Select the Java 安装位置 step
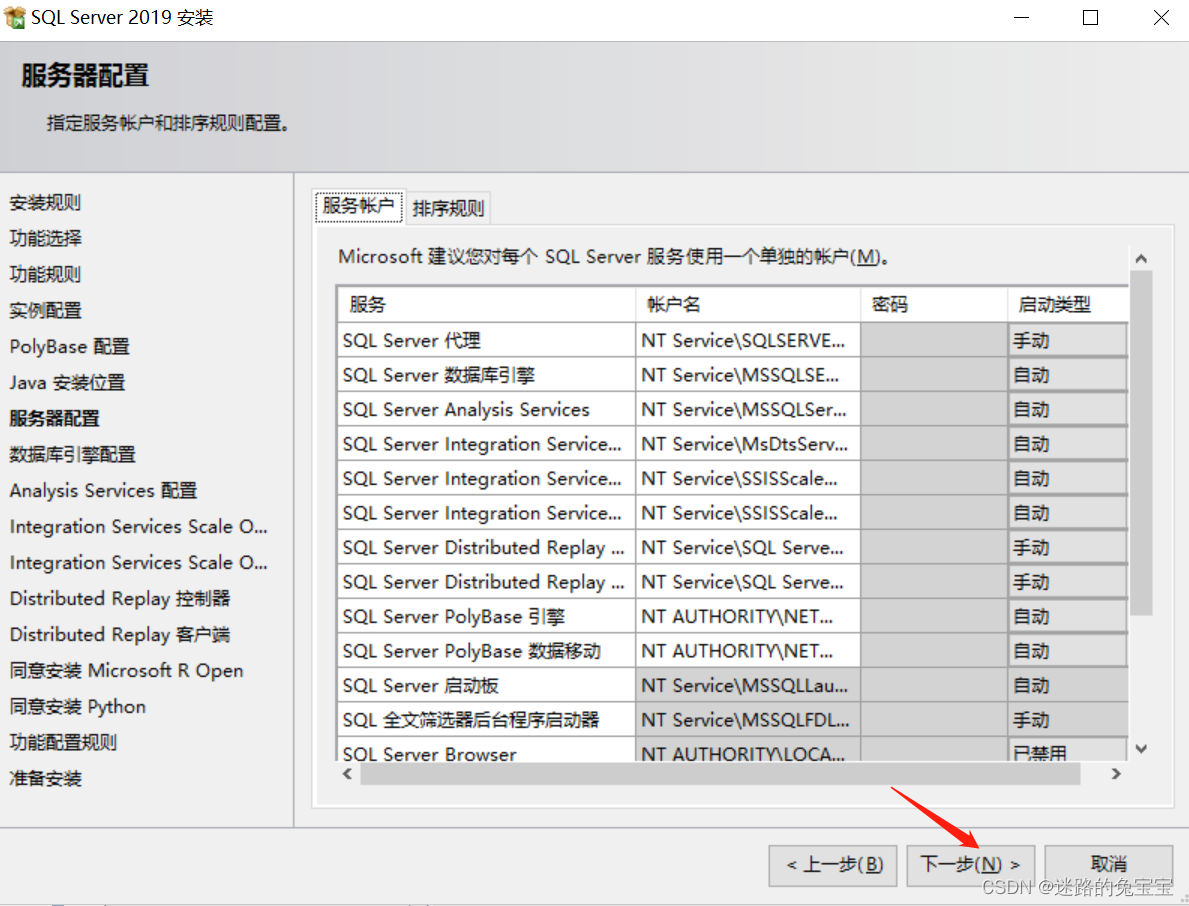1189x906 pixels. (67, 383)
